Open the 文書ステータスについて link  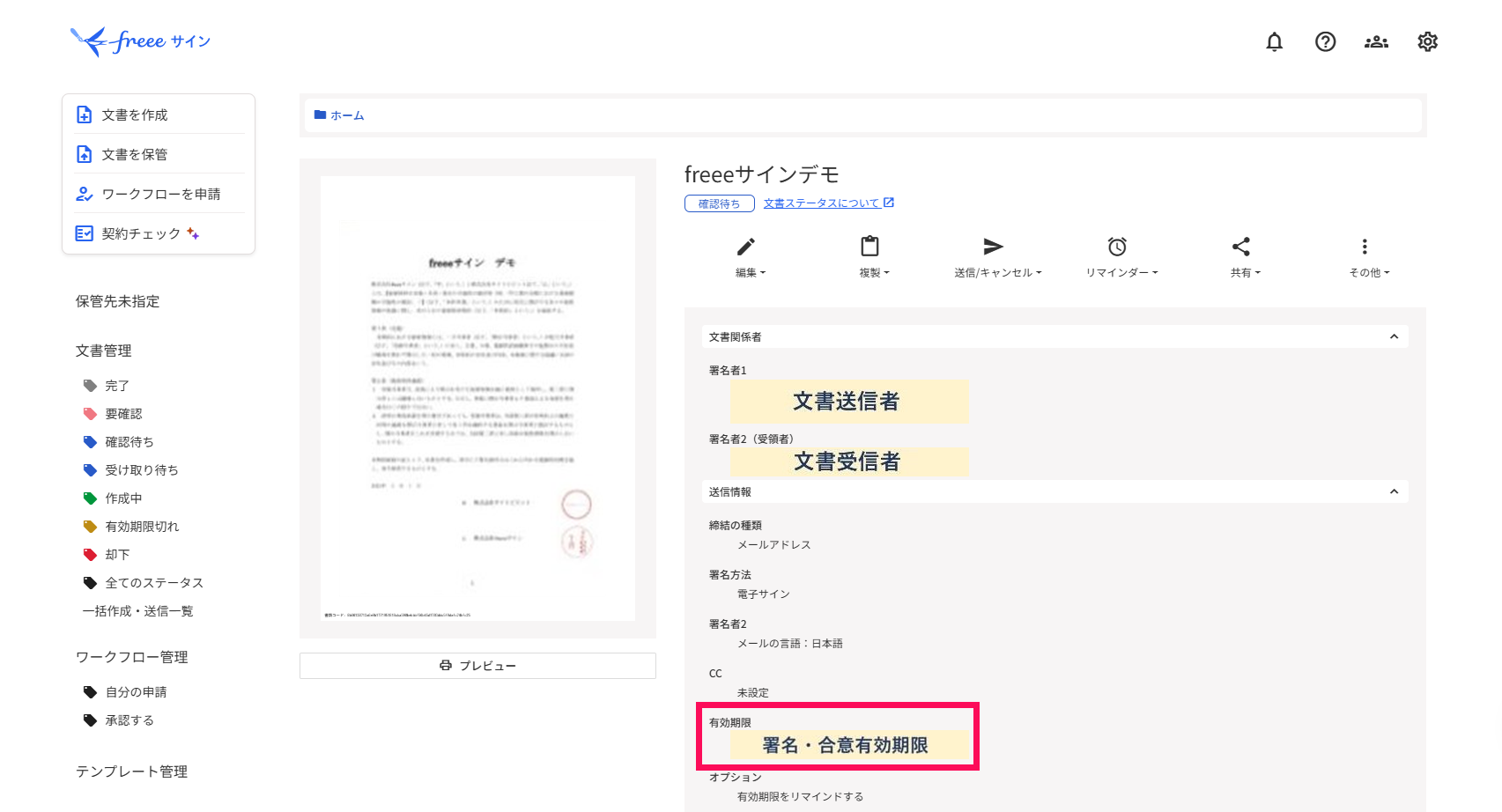(828, 203)
